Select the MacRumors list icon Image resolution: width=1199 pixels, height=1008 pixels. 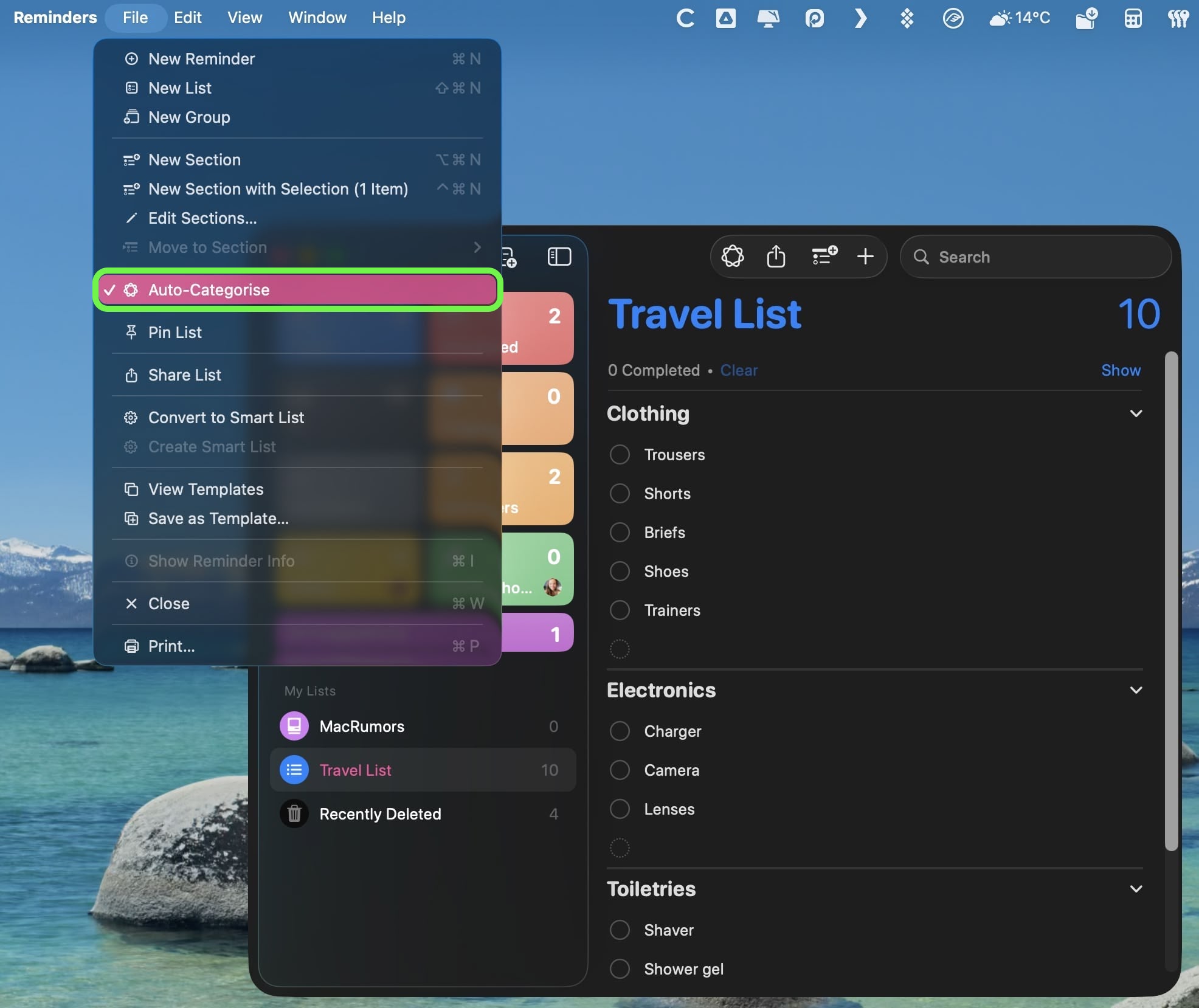294,726
